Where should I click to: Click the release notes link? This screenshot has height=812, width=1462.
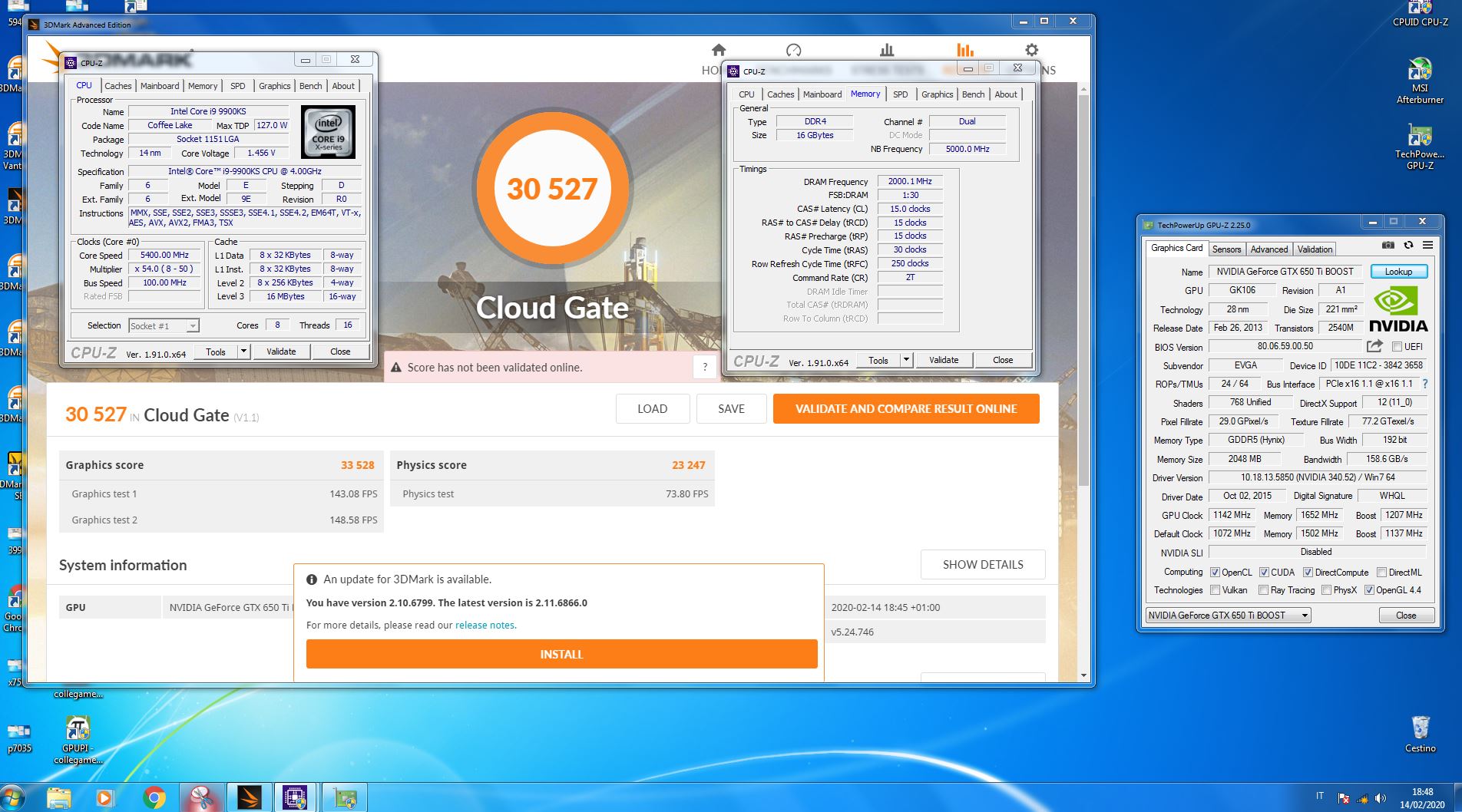[485, 626]
